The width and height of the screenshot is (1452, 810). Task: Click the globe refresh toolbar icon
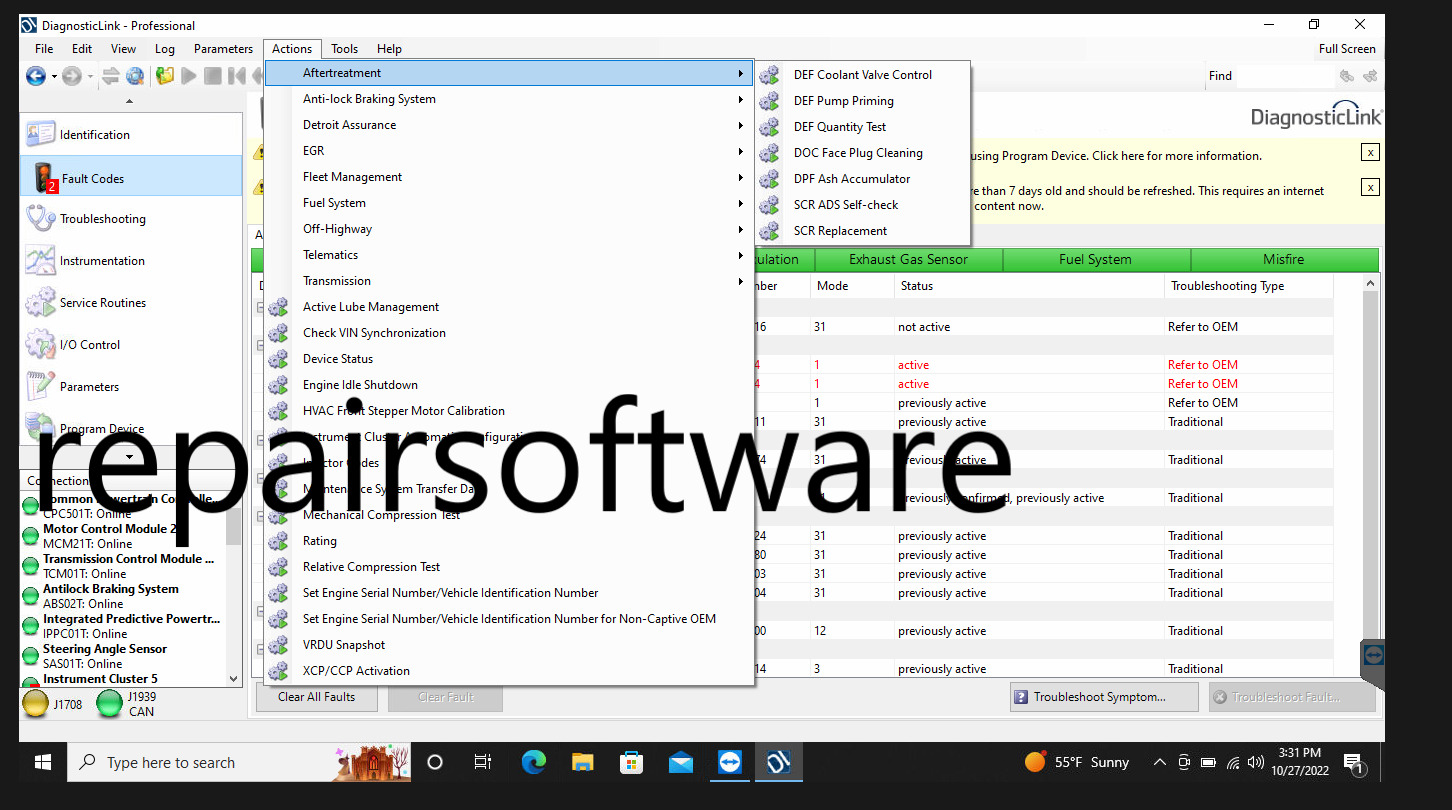click(x=135, y=76)
